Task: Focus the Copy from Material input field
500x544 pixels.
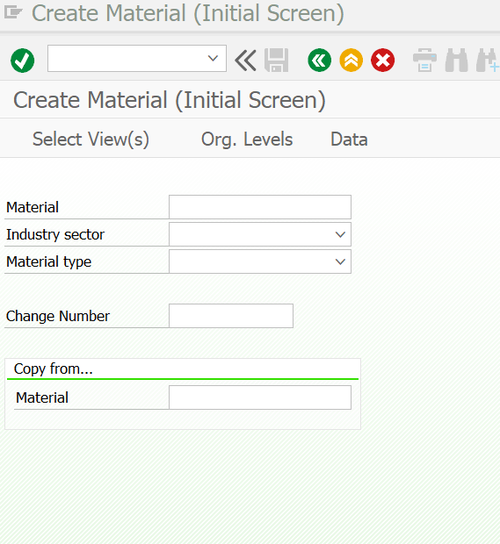Action: [x=260, y=398]
